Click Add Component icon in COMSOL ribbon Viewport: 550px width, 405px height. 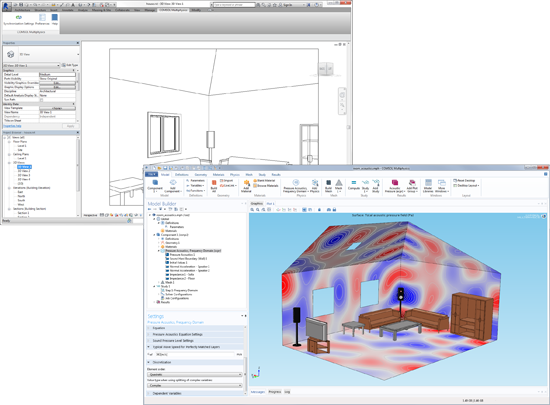pos(173,183)
